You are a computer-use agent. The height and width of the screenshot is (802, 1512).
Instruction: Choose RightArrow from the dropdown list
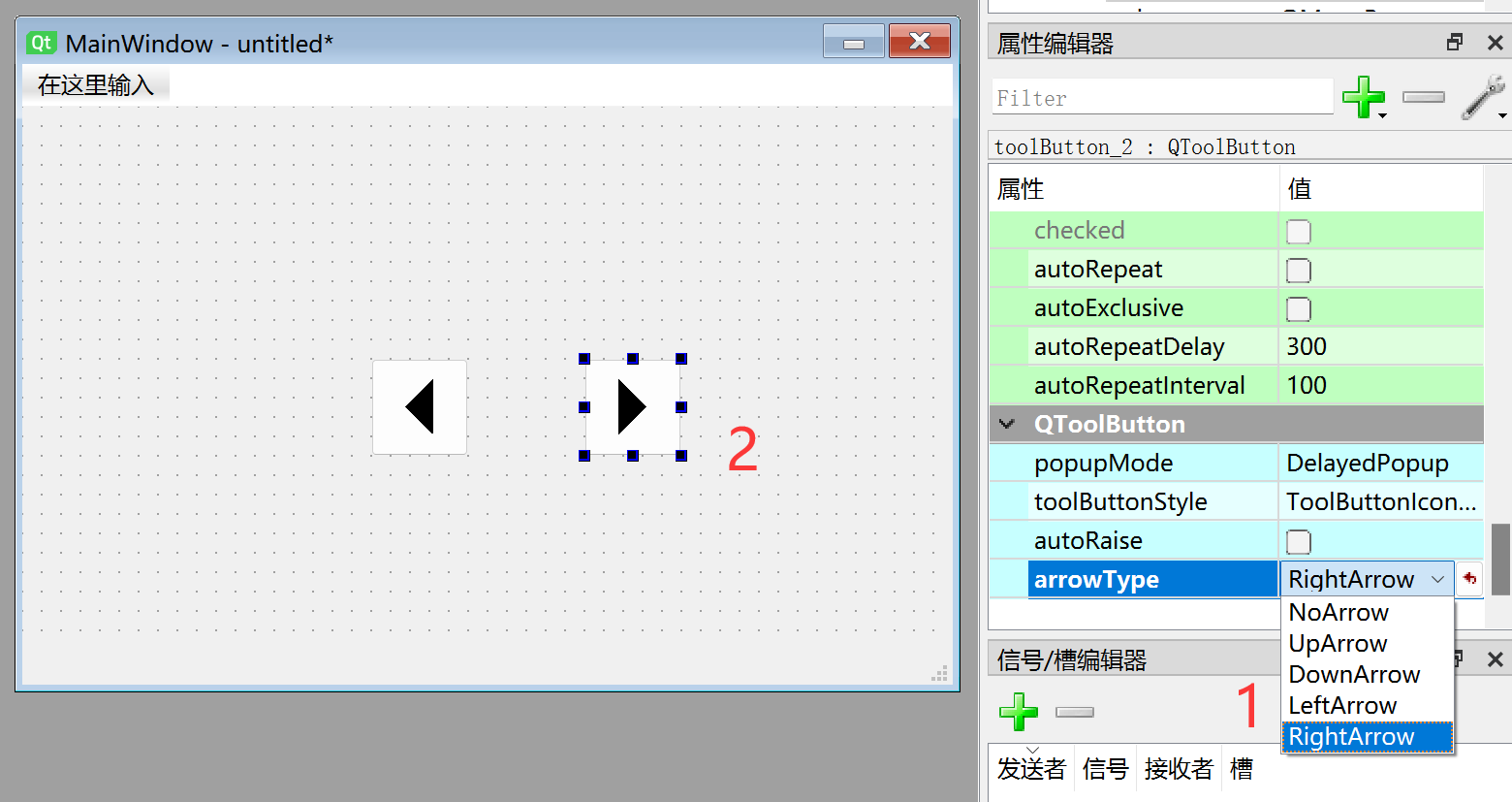pyautogui.click(x=1368, y=736)
